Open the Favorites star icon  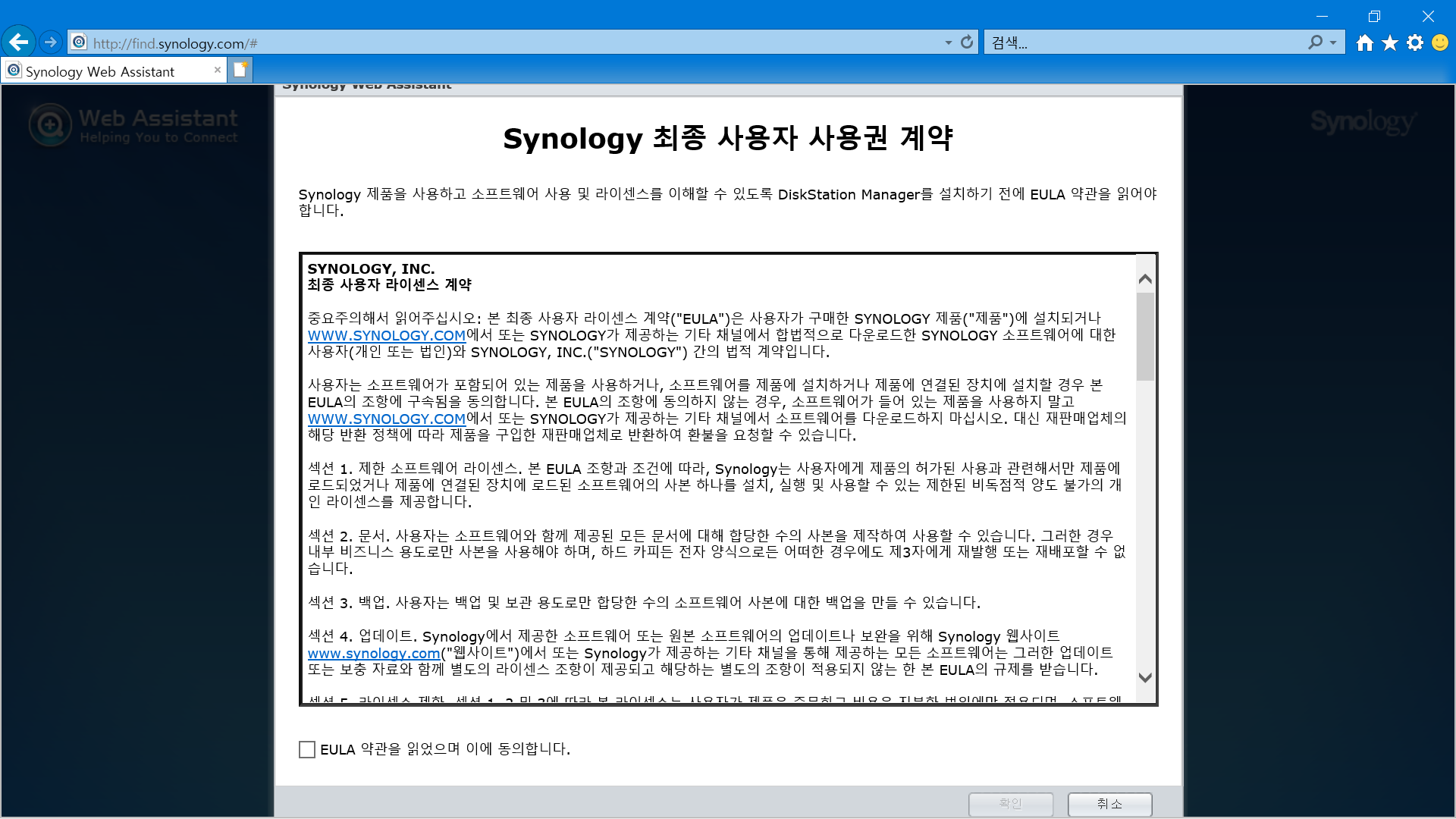[1390, 42]
